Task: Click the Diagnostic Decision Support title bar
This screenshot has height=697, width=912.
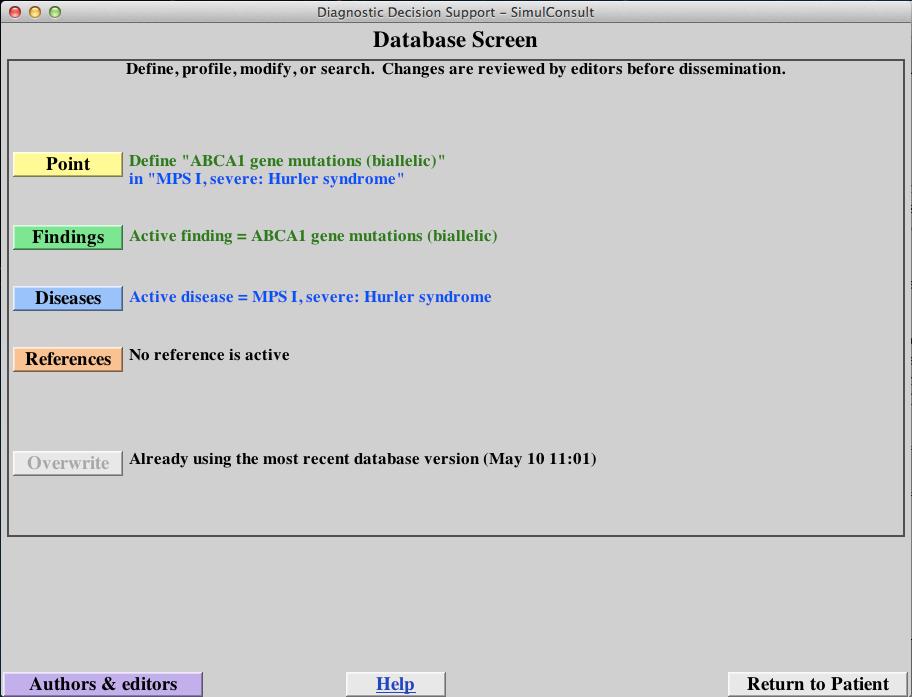Action: [455, 12]
